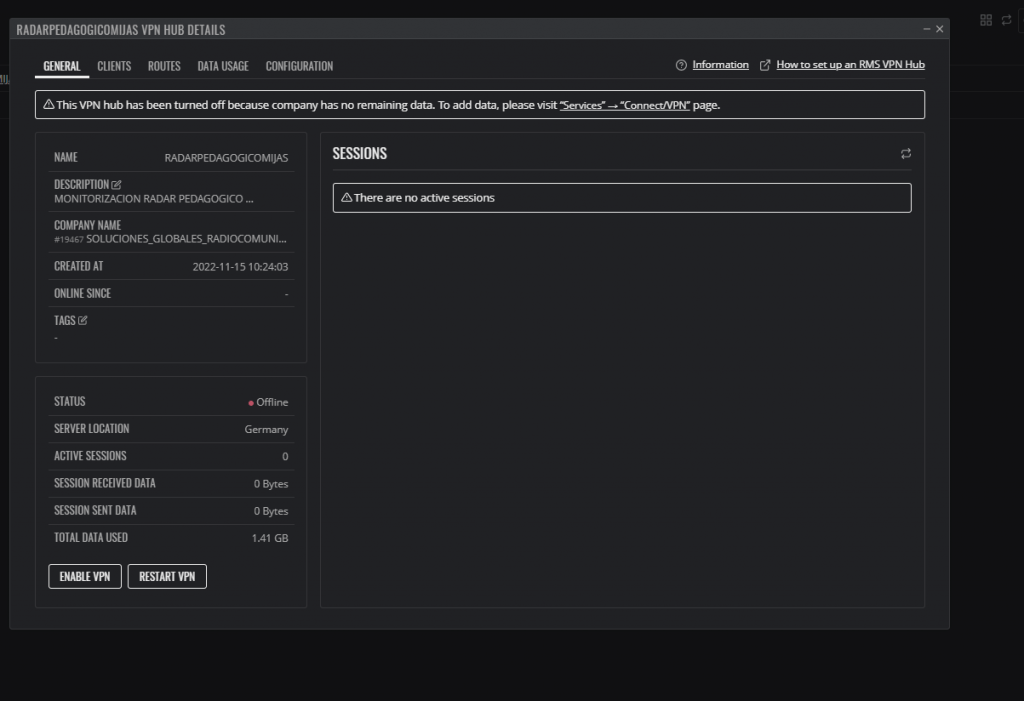The height and width of the screenshot is (701, 1024).
Task: Click the Enable VPN button
Action: [x=85, y=576]
